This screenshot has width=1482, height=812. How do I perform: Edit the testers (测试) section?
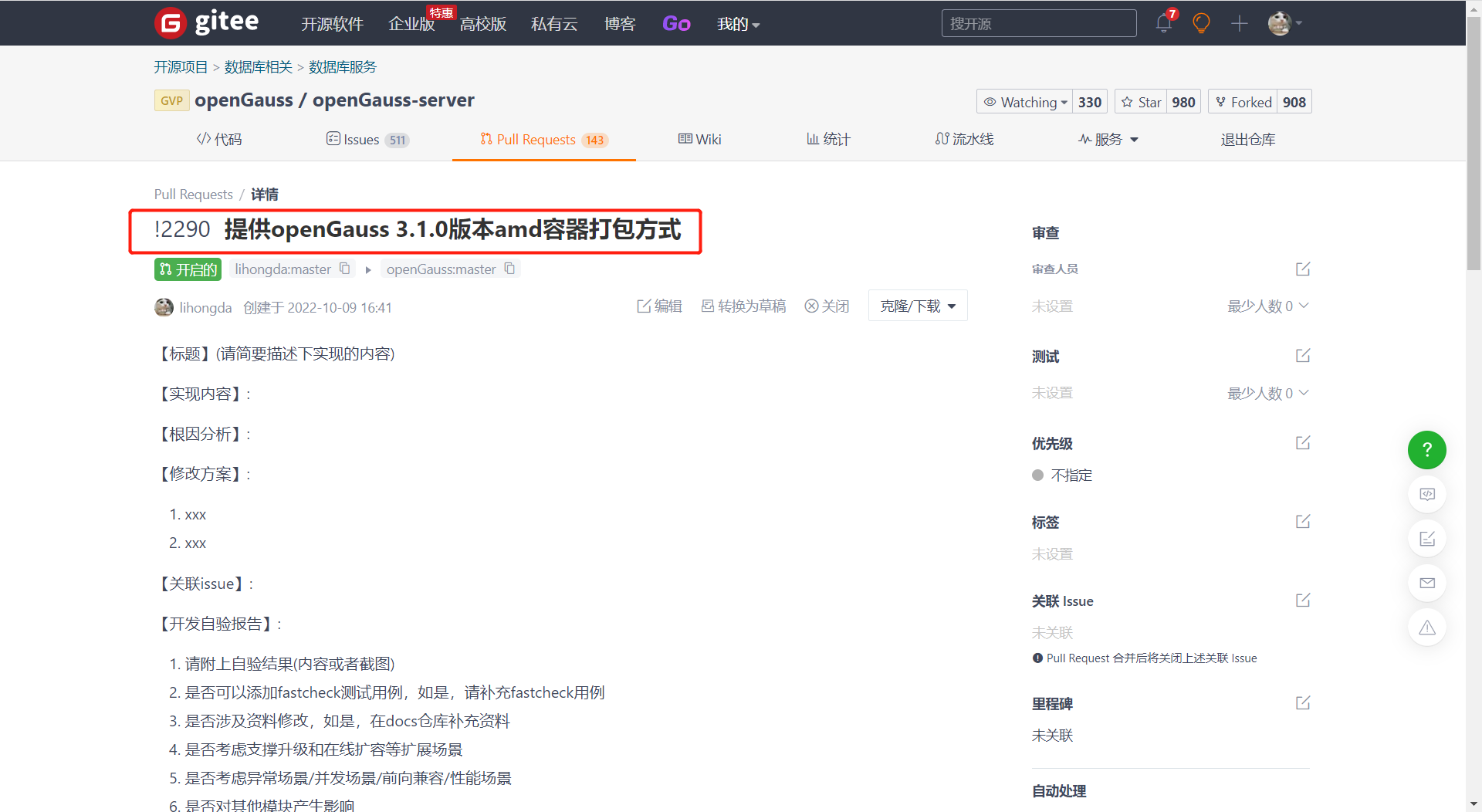coord(1303,356)
